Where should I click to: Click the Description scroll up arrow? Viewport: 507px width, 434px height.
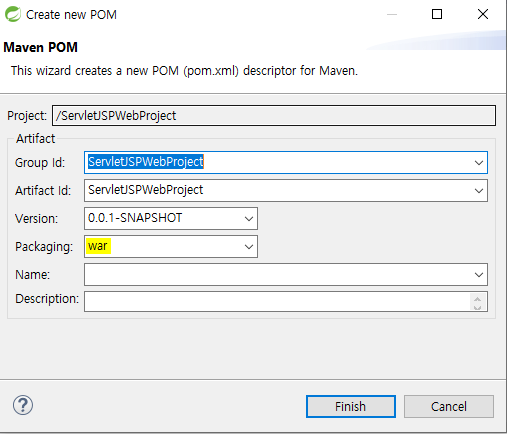pyautogui.click(x=477, y=299)
